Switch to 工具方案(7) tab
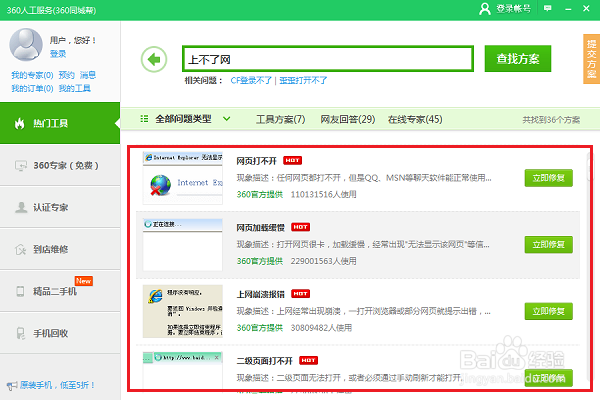Viewport: 600px width, 400px height. pos(280,119)
